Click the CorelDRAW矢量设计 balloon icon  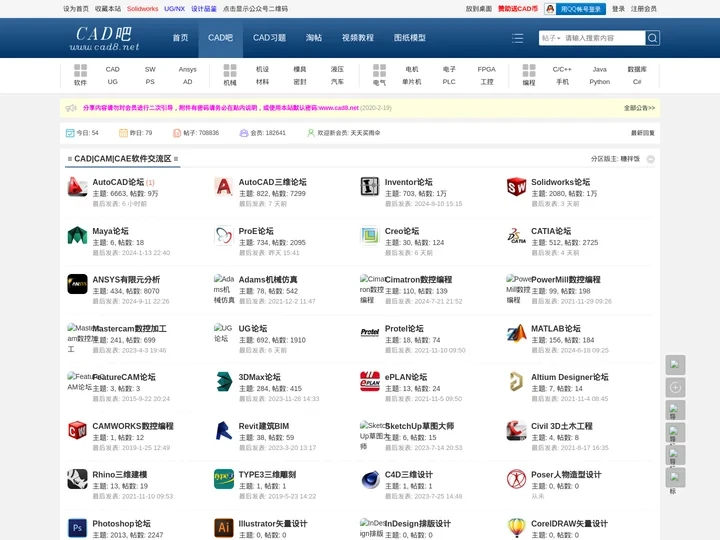[516, 528]
